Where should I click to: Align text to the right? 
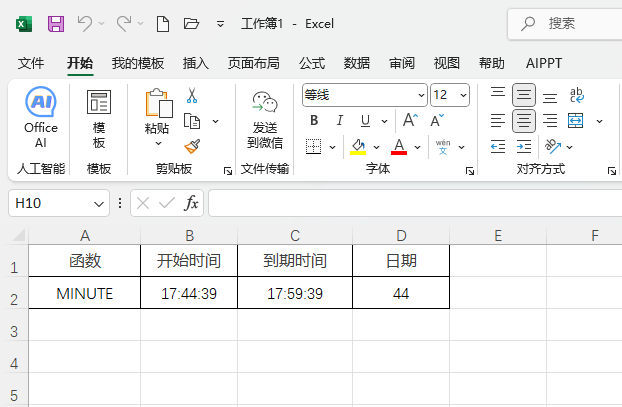pyautogui.click(x=550, y=121)
